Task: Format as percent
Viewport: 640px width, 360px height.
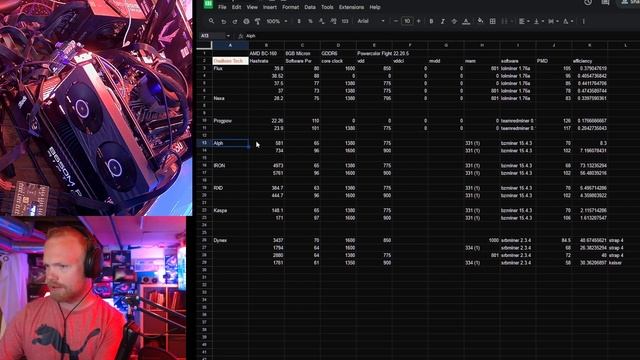Action: tap(310, 21)
